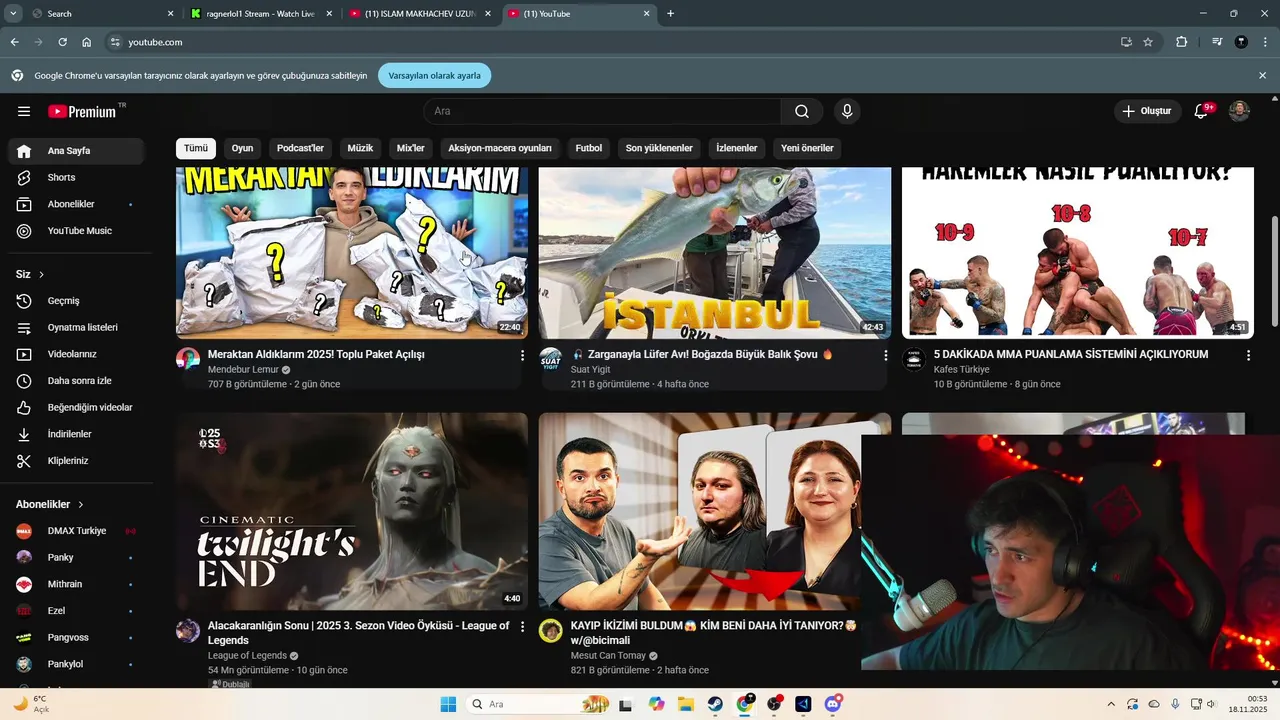Select the Oyun filter chip
This screenshot has width=1280, height=720.
[243, 148]
